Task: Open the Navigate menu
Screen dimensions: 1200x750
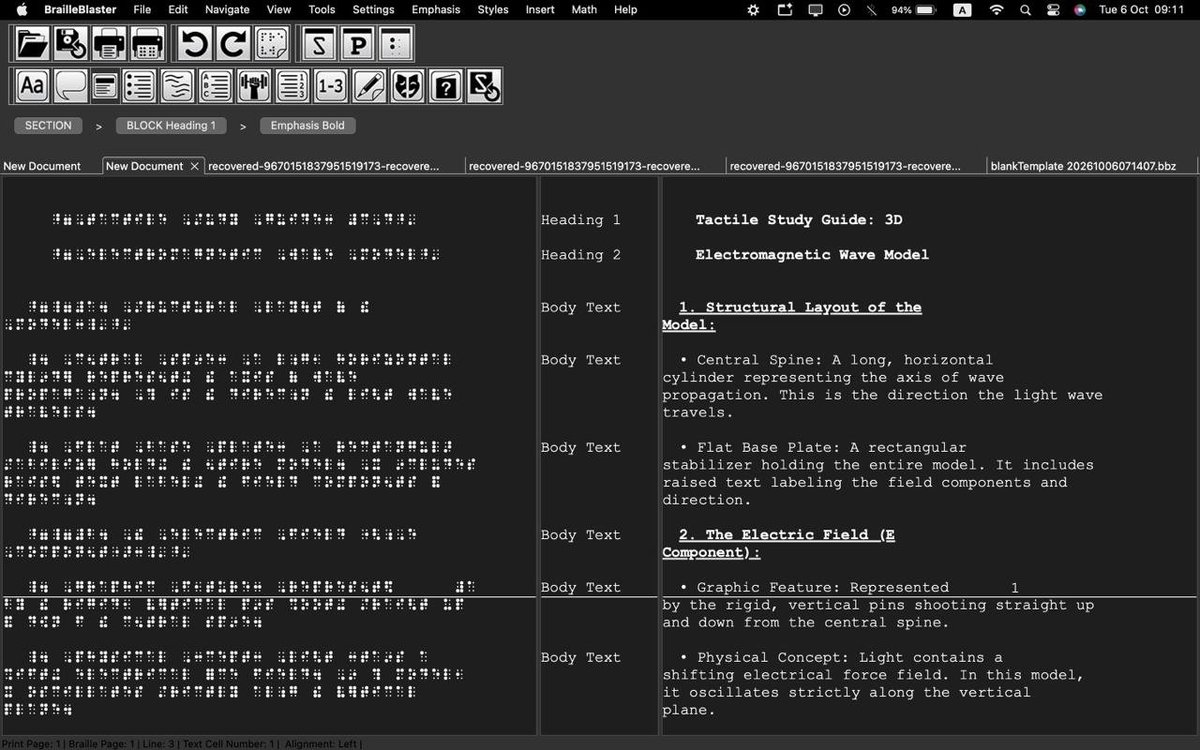Action: coord(227,10)
